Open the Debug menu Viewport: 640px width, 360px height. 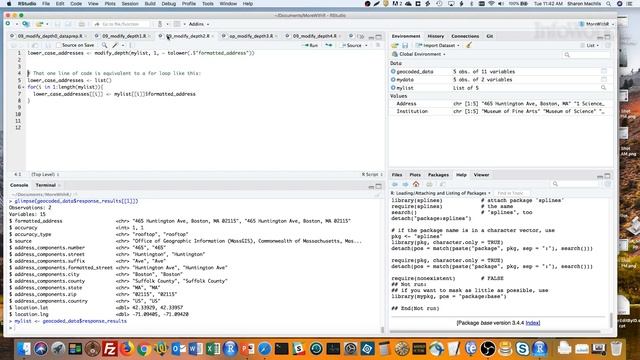tap(169, 4)
